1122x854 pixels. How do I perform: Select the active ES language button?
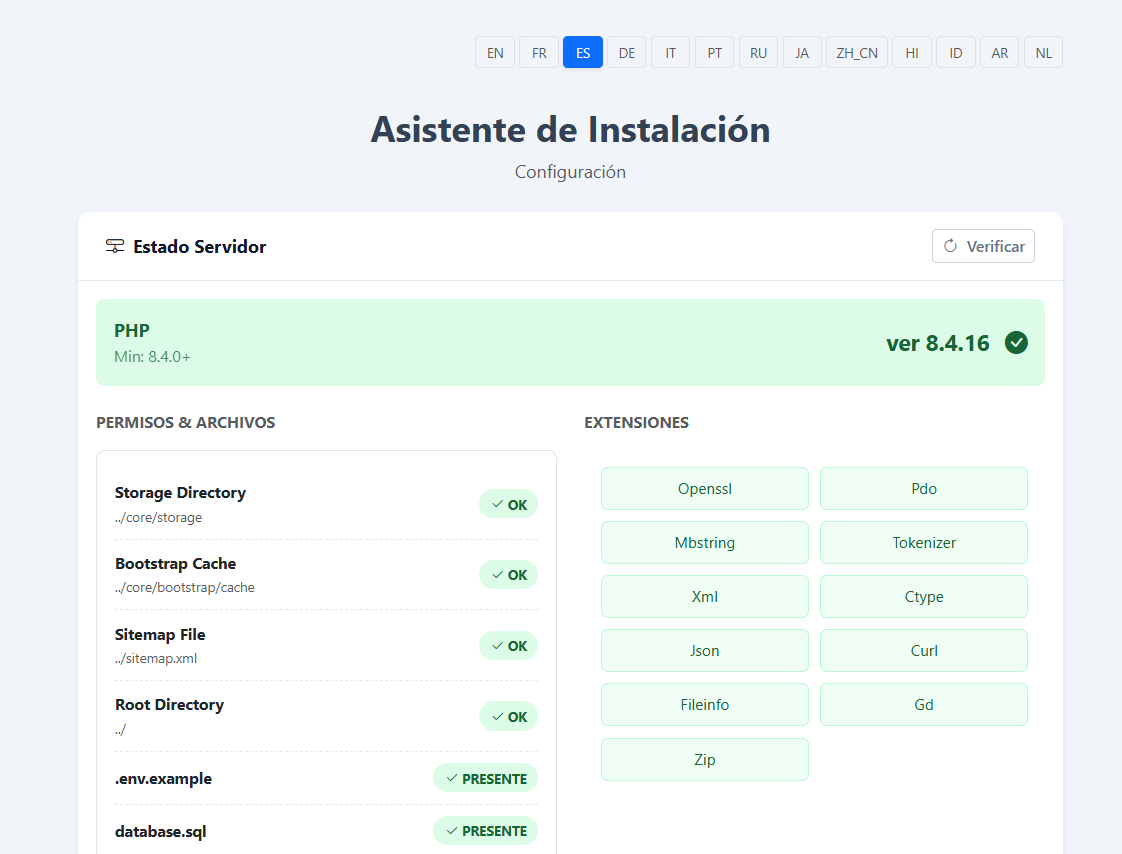(x=583, y=53)
